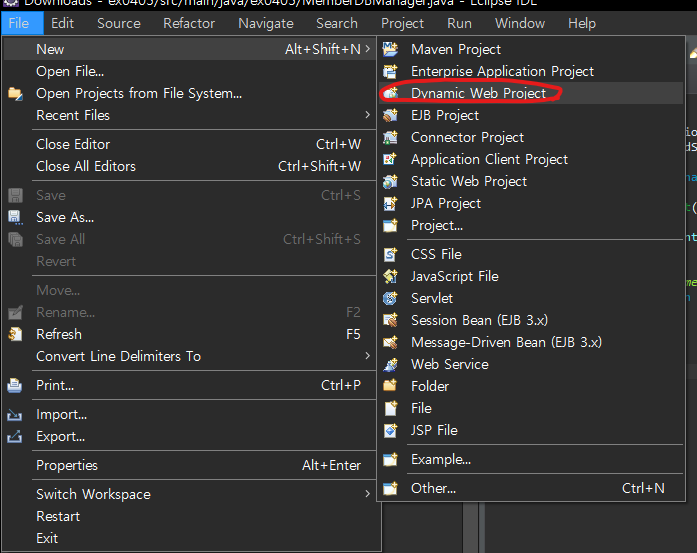697x553 pixels.
Task: Click the new Folder icon
Action: coord(390,386)
